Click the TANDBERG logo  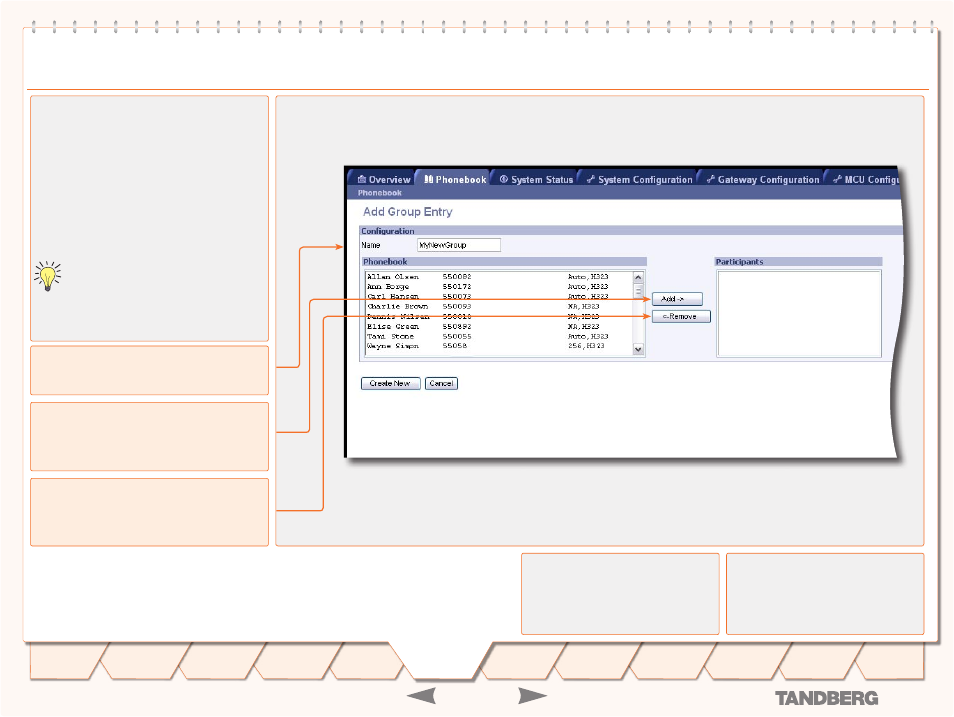826,698
